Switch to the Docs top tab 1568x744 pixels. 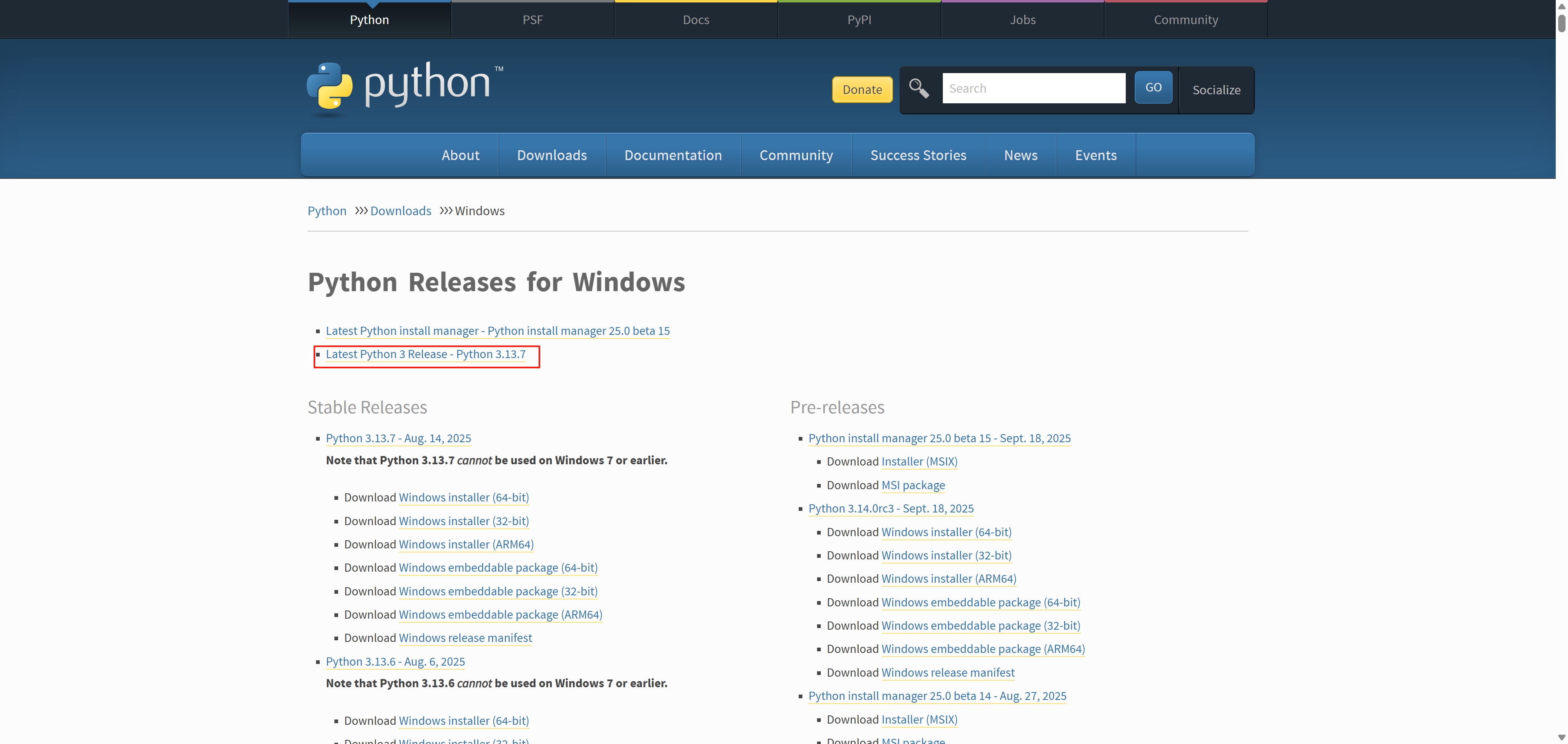696,20
